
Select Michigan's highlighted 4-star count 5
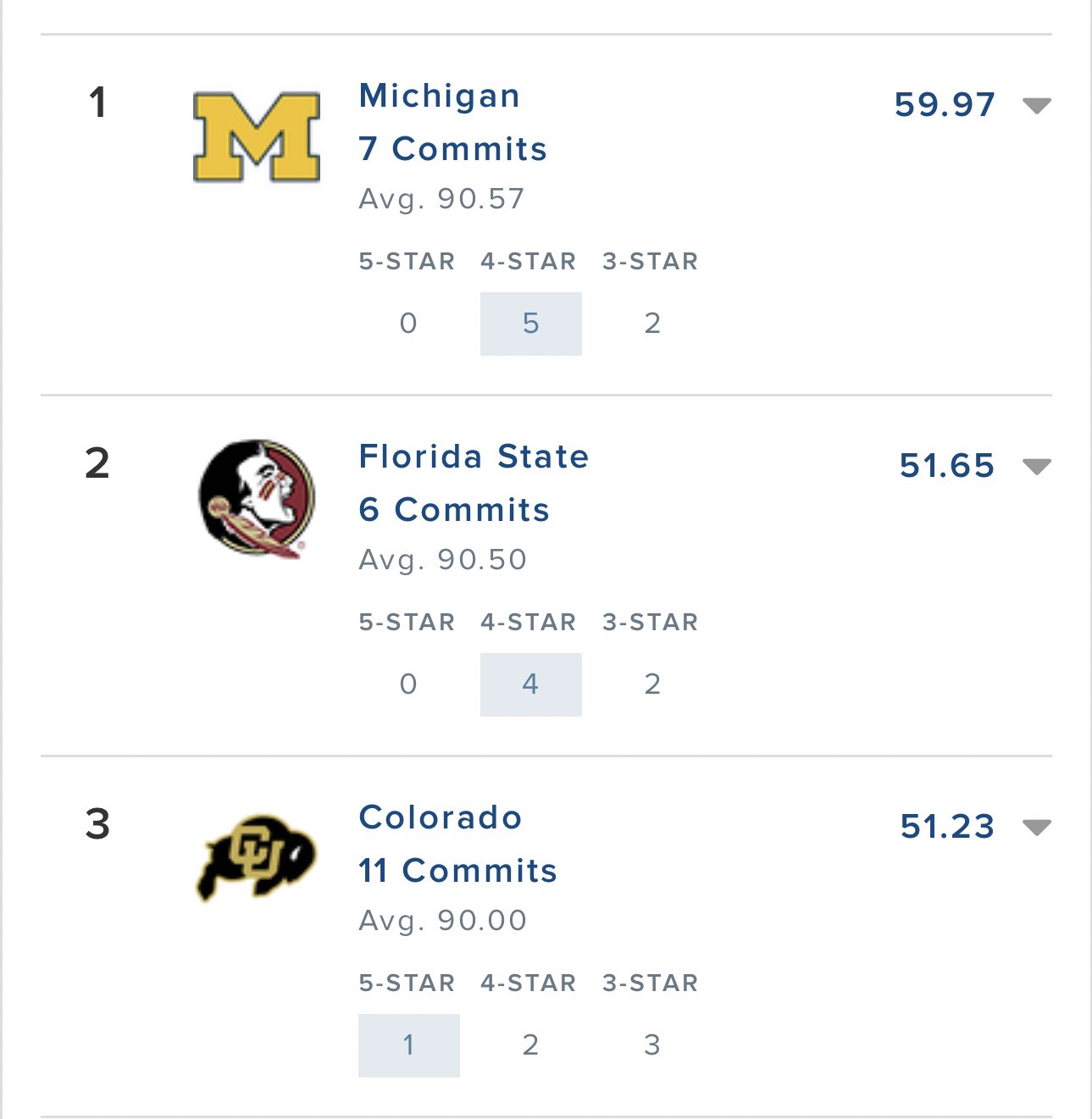click(x=531, y=324)
